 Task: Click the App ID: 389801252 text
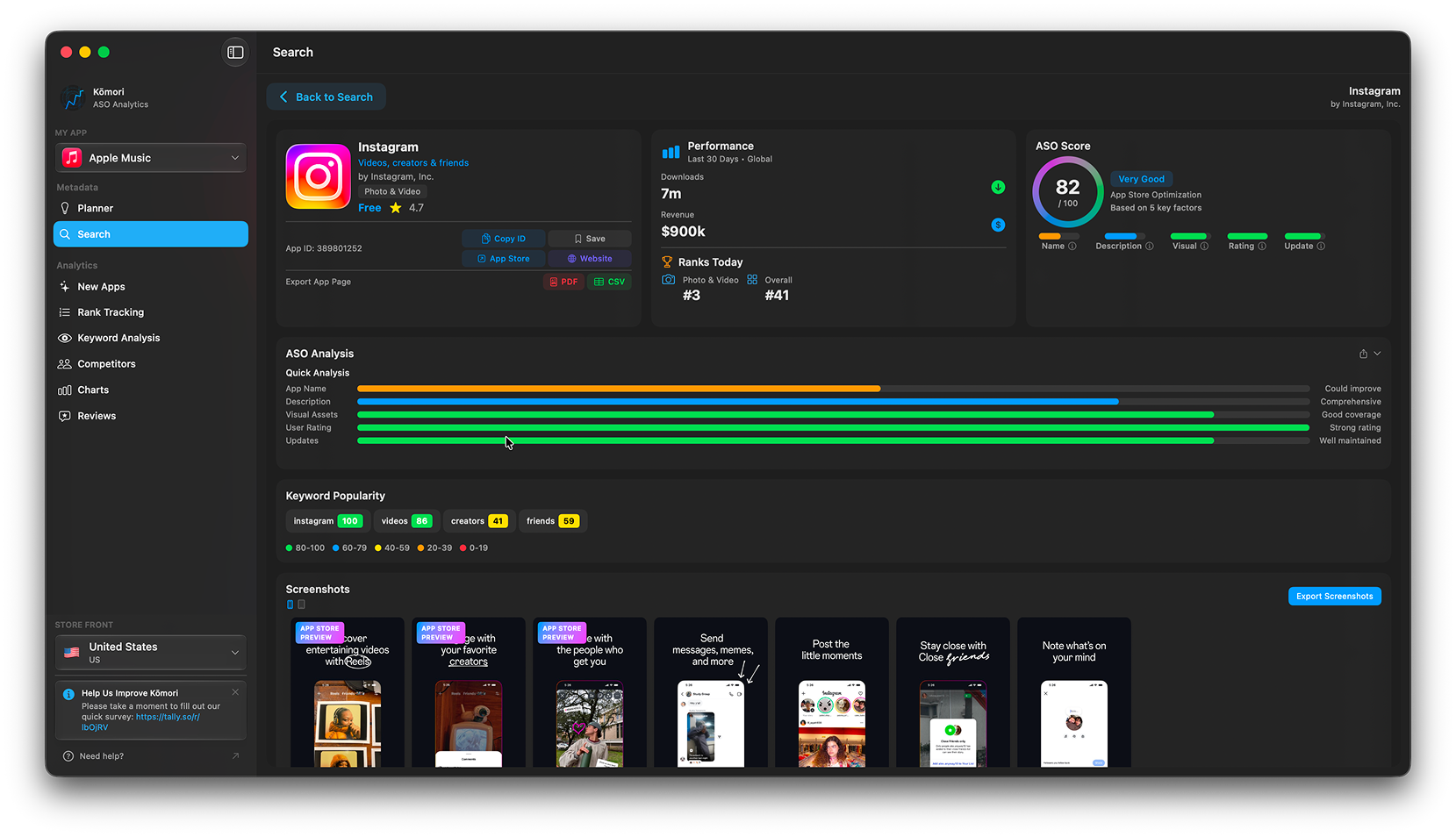click(324, 248)
